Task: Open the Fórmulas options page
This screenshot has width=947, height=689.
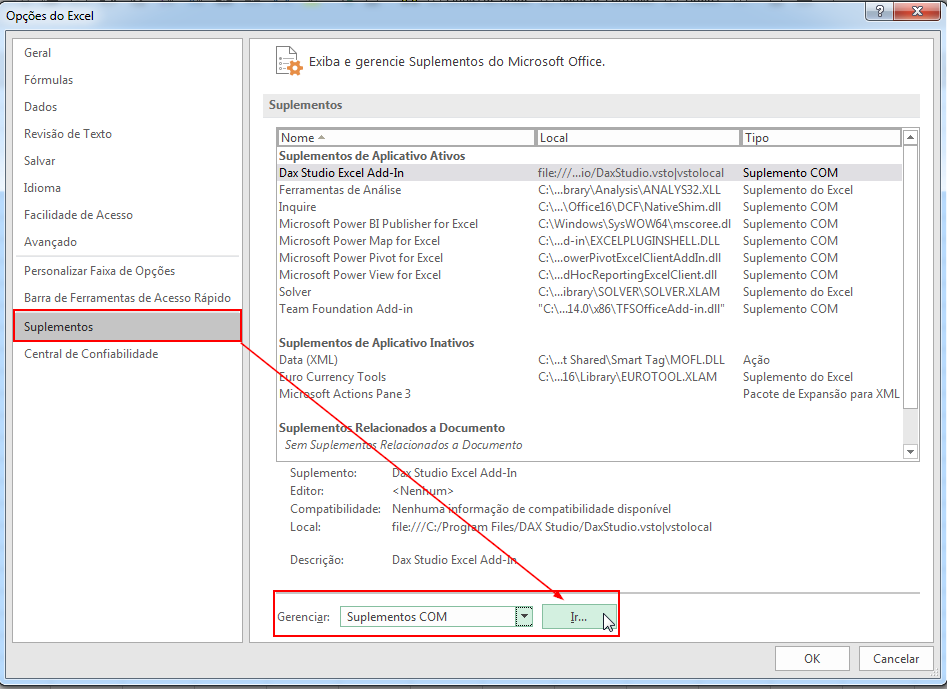Action: [47, 79]
